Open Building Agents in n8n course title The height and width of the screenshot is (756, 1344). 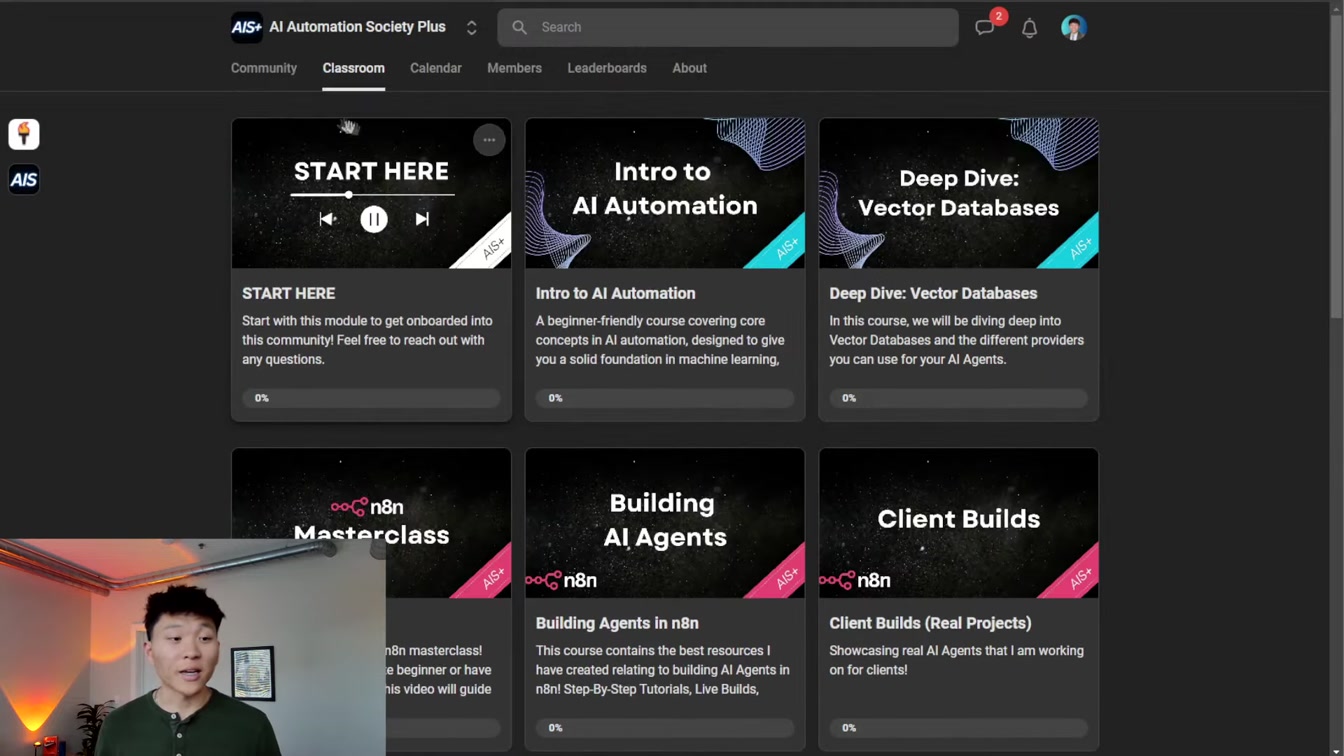617,623
